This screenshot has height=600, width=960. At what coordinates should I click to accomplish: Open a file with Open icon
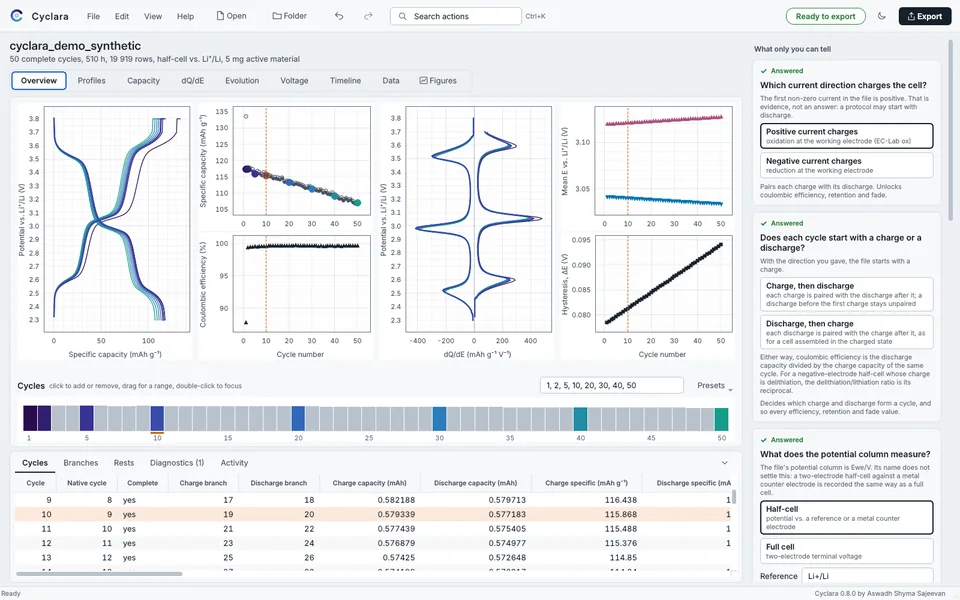[231, 16]
